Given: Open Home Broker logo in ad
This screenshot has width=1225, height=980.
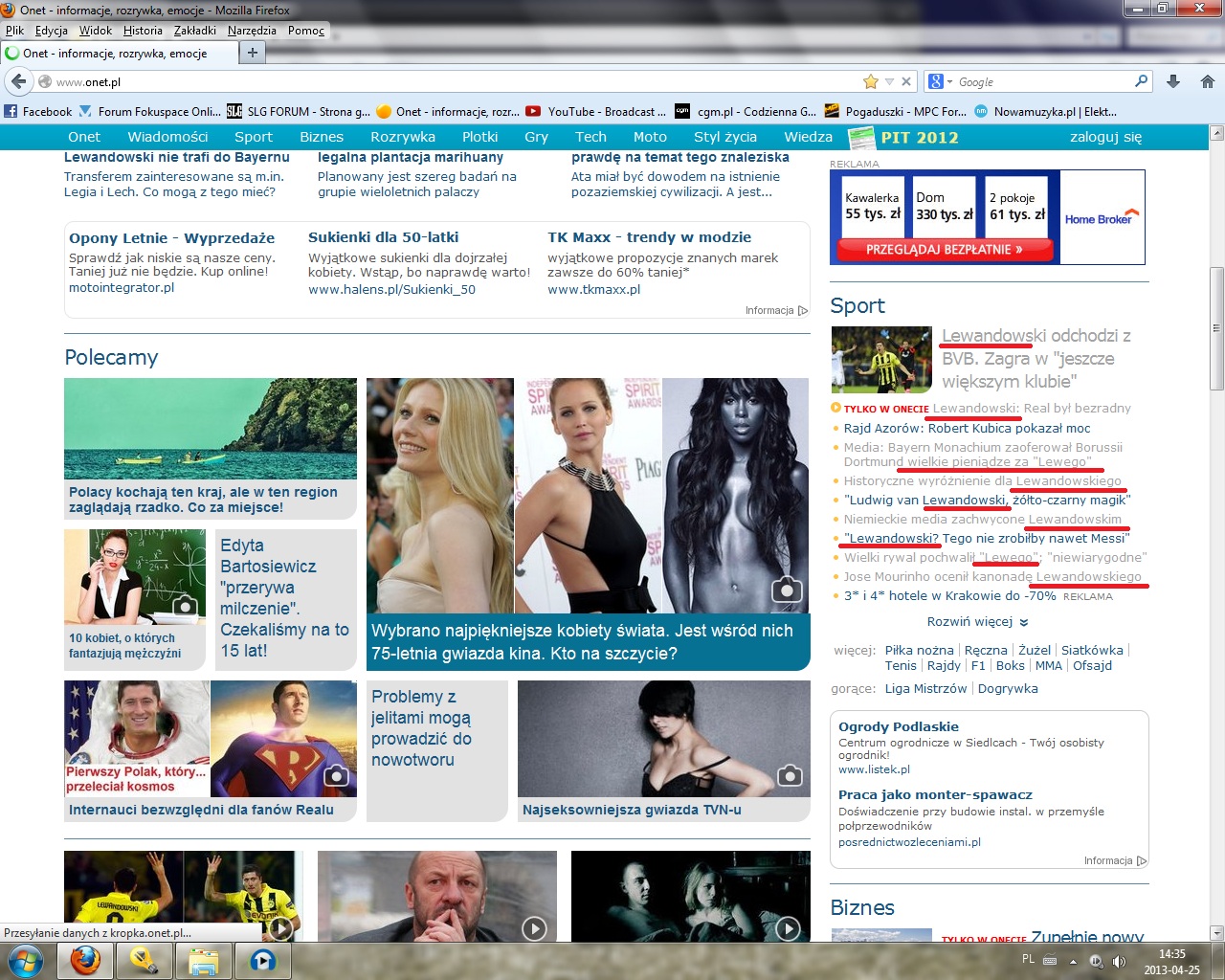Looking at the screenshot, I should tap(1102, 217).
